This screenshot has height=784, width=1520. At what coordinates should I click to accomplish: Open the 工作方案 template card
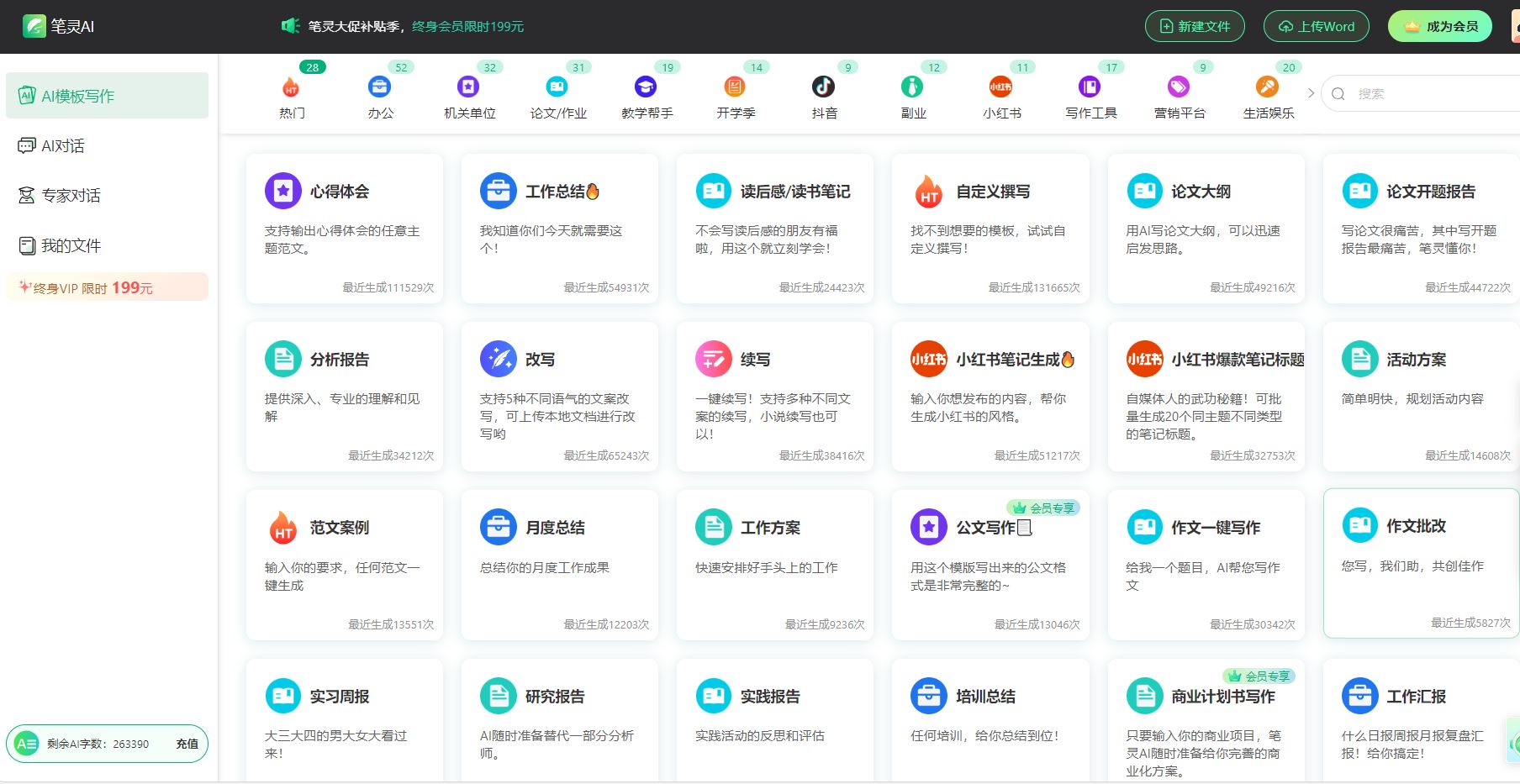coord(774,565)
